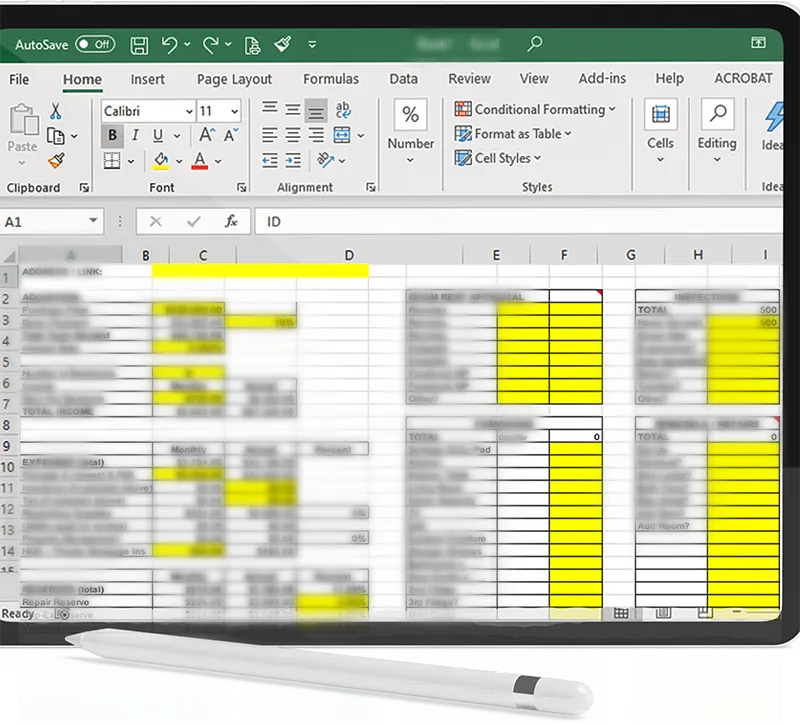
Task: Click the Increase Font Size icon
Action: tap(207, 135)
